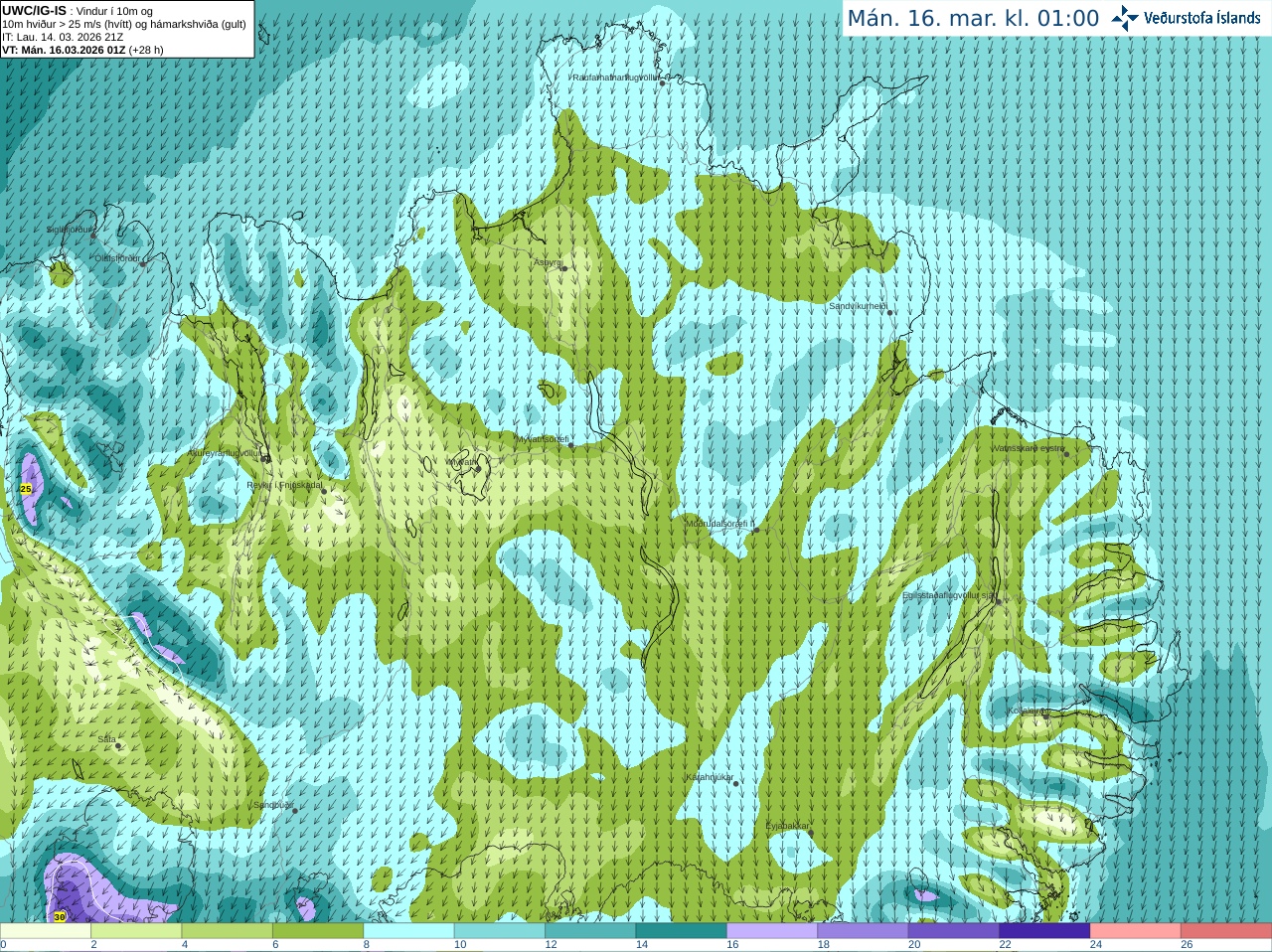Select the Sandvíkurheiði station marker
Screen dimensions: 1272x952
pos(890,312)
